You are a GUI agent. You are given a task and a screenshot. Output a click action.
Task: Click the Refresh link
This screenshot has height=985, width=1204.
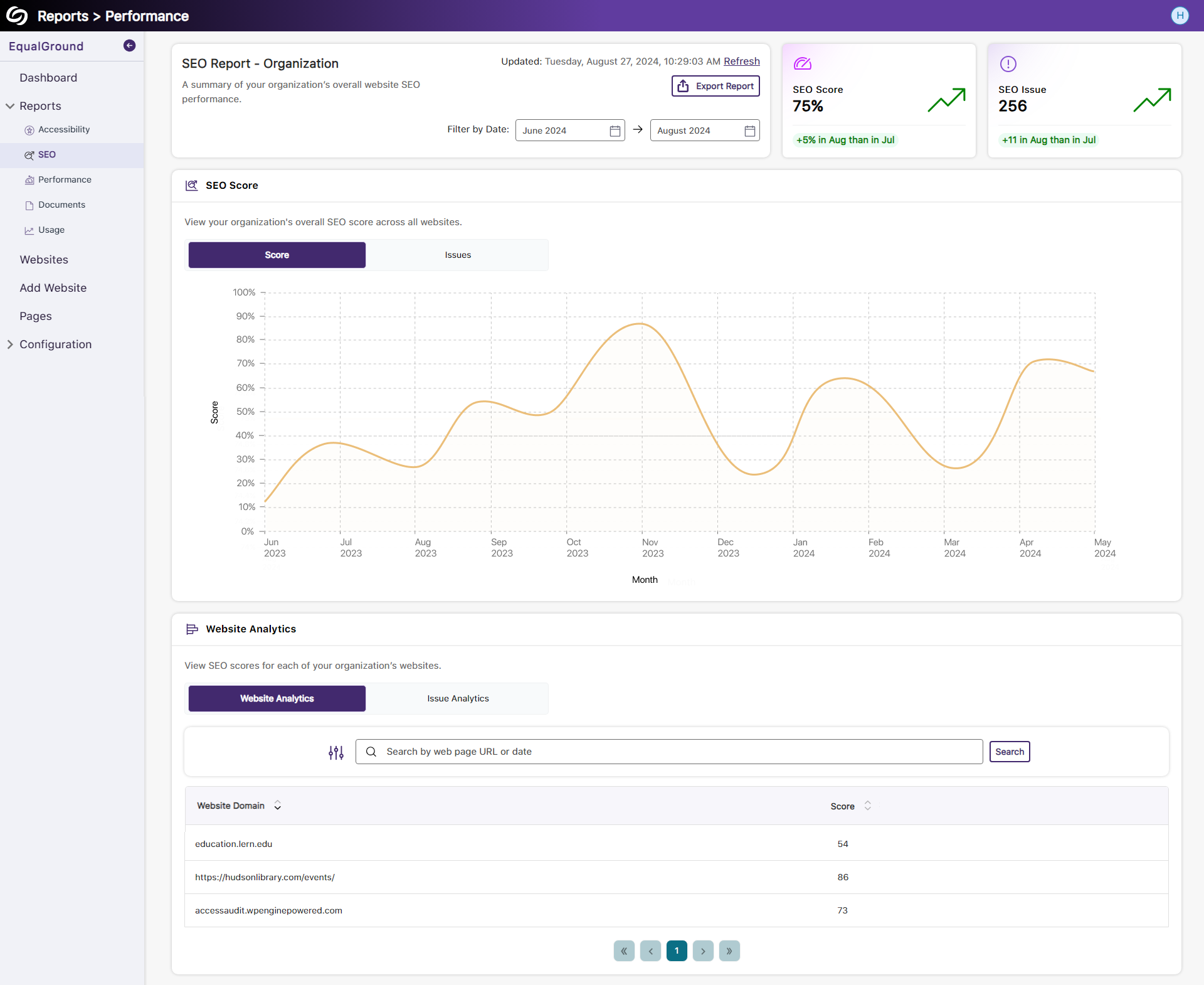(741, 61)
